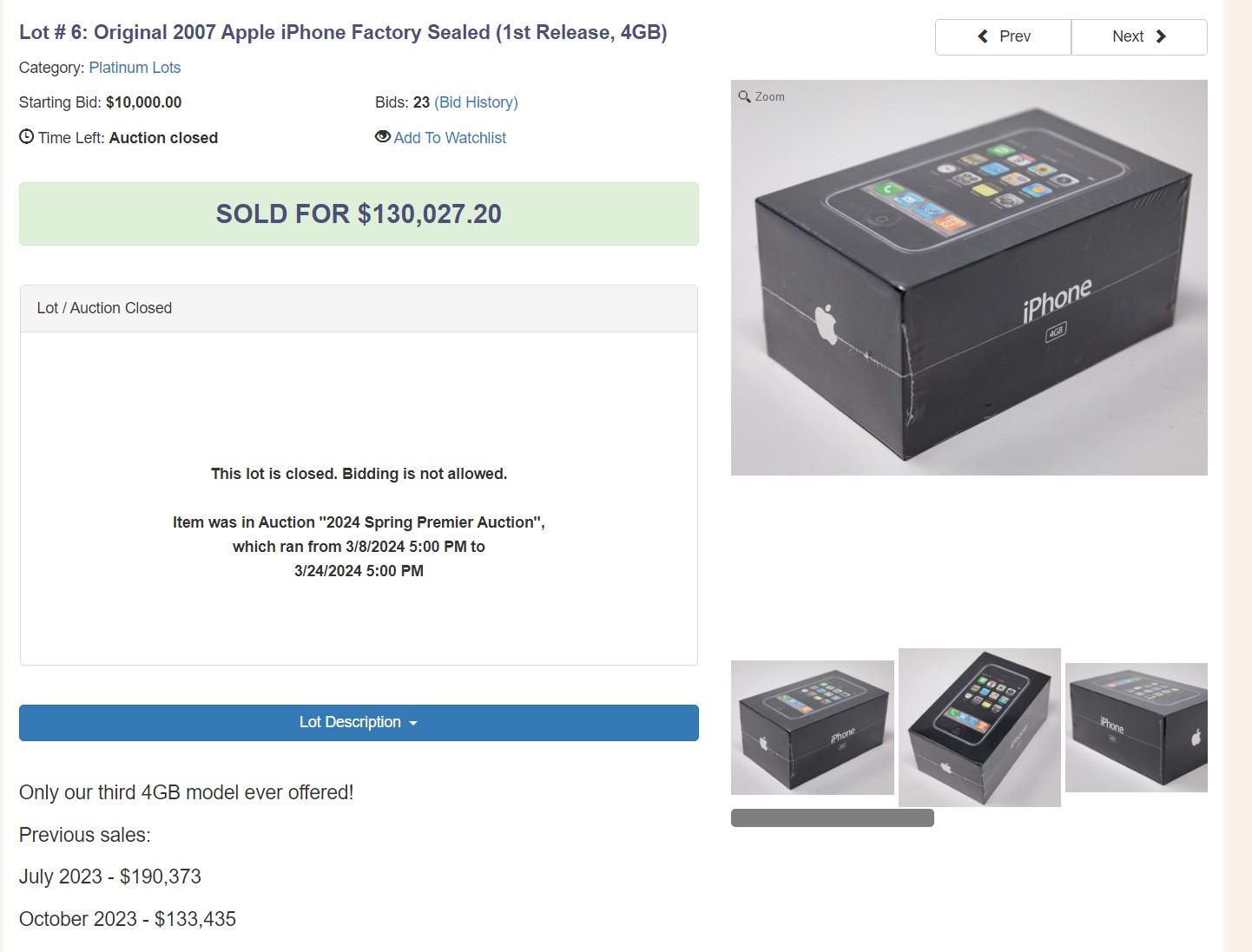Click the Lot # 6 title heading

click(x=343, y=32)
